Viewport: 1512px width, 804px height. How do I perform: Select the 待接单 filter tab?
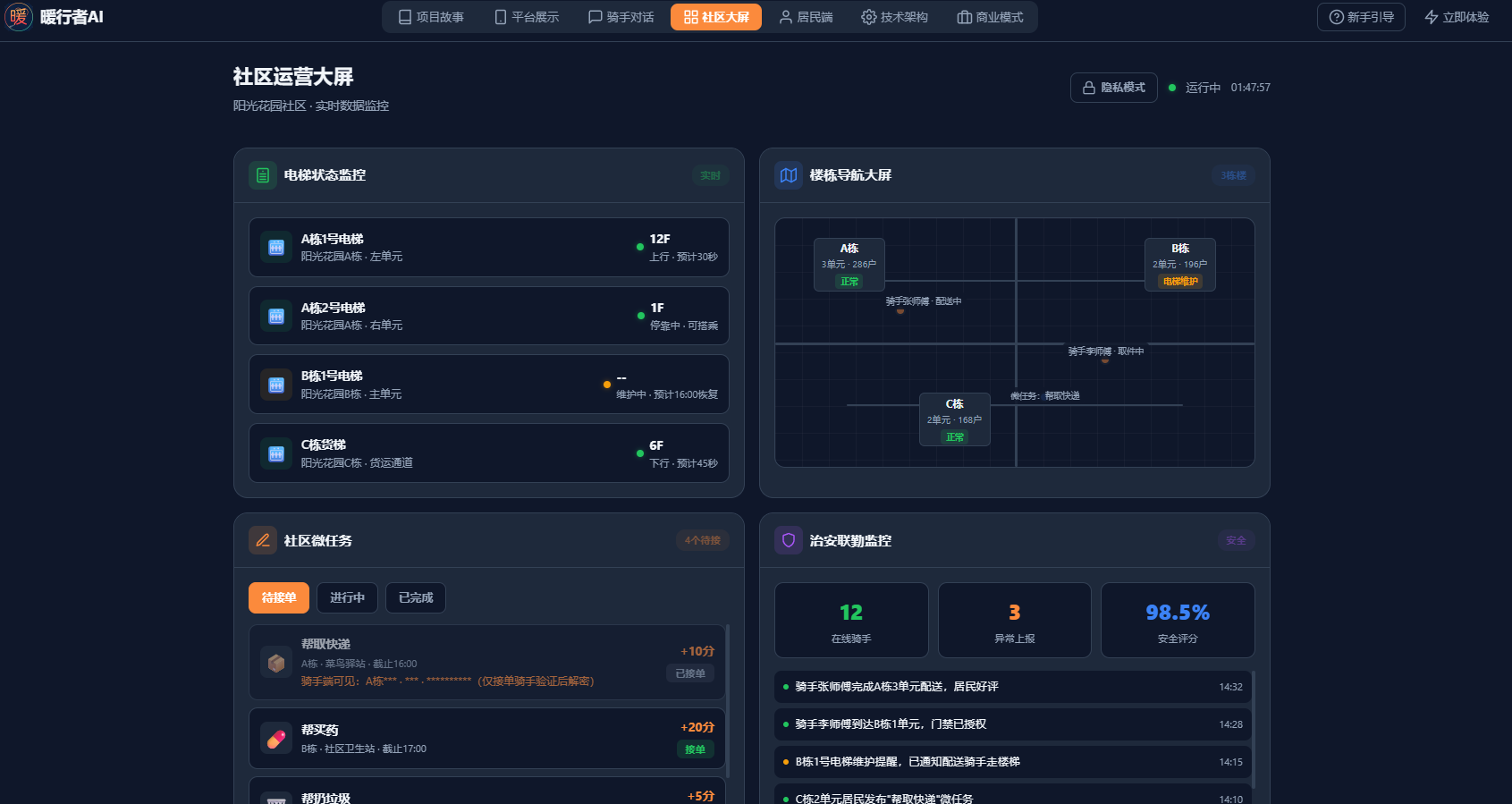279,597
